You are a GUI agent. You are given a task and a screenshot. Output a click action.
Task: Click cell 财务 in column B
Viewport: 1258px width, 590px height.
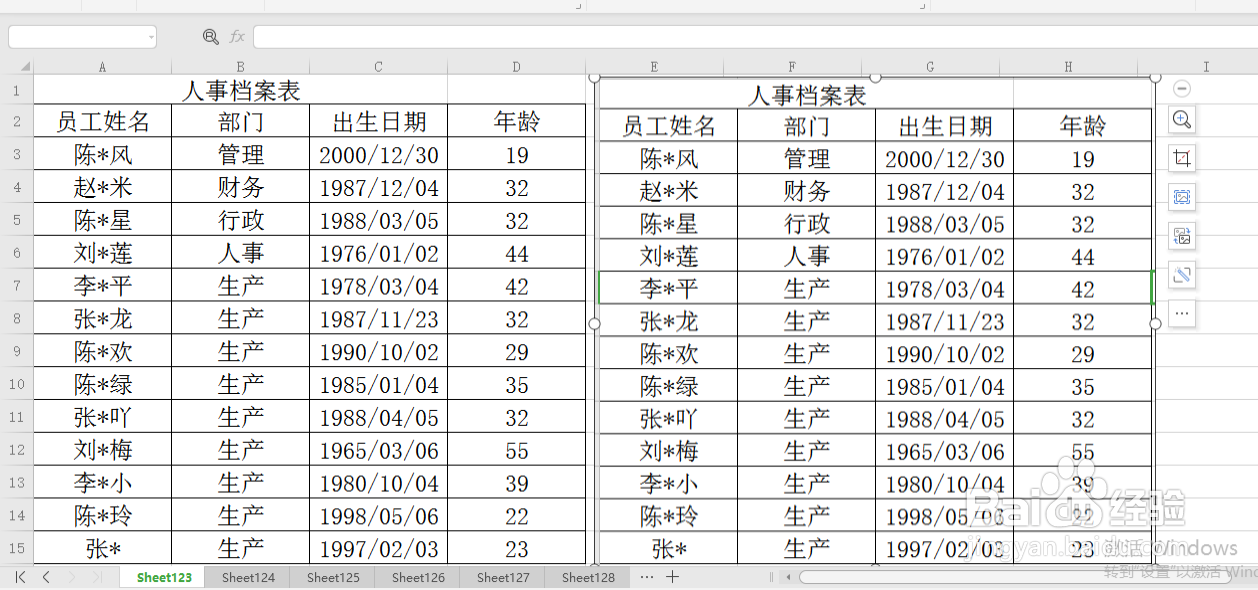click(x=241, y=188)
